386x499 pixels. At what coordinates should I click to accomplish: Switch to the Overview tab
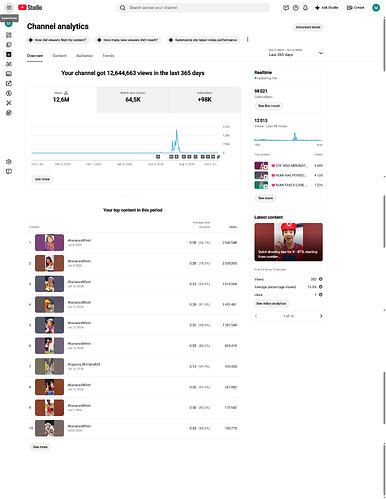click(x=35, y=56)
